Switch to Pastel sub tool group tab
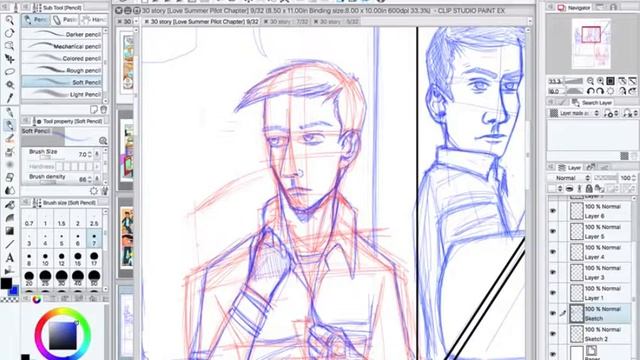This screenshot has width=640, height=360. 65,20
